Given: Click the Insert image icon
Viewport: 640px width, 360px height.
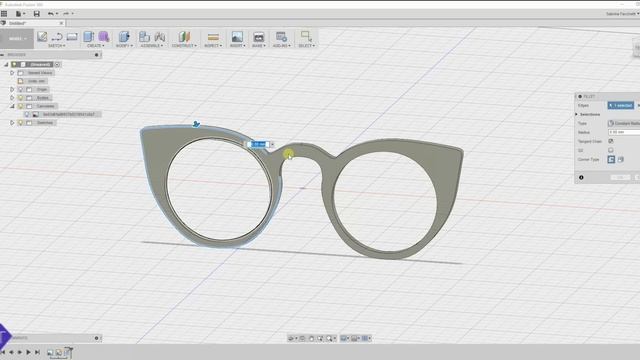Looking at the screenshot, I should [x=237, y=37].
